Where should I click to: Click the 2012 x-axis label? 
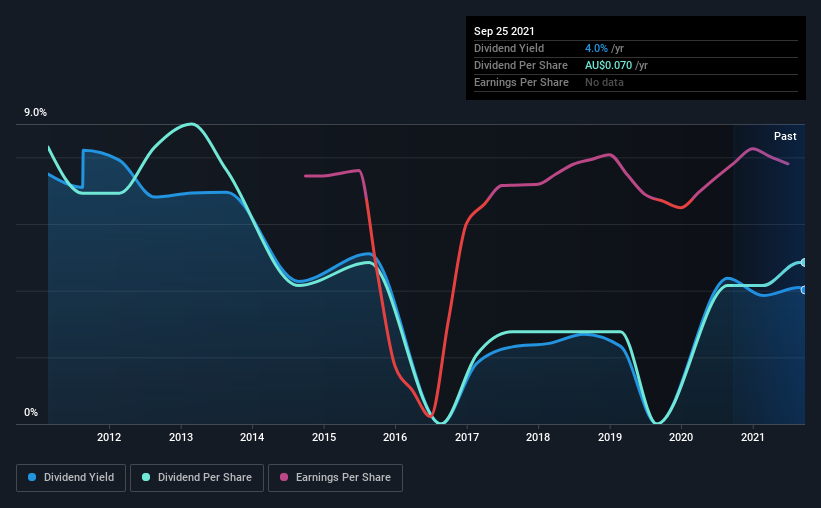click(x=109, y=437)
